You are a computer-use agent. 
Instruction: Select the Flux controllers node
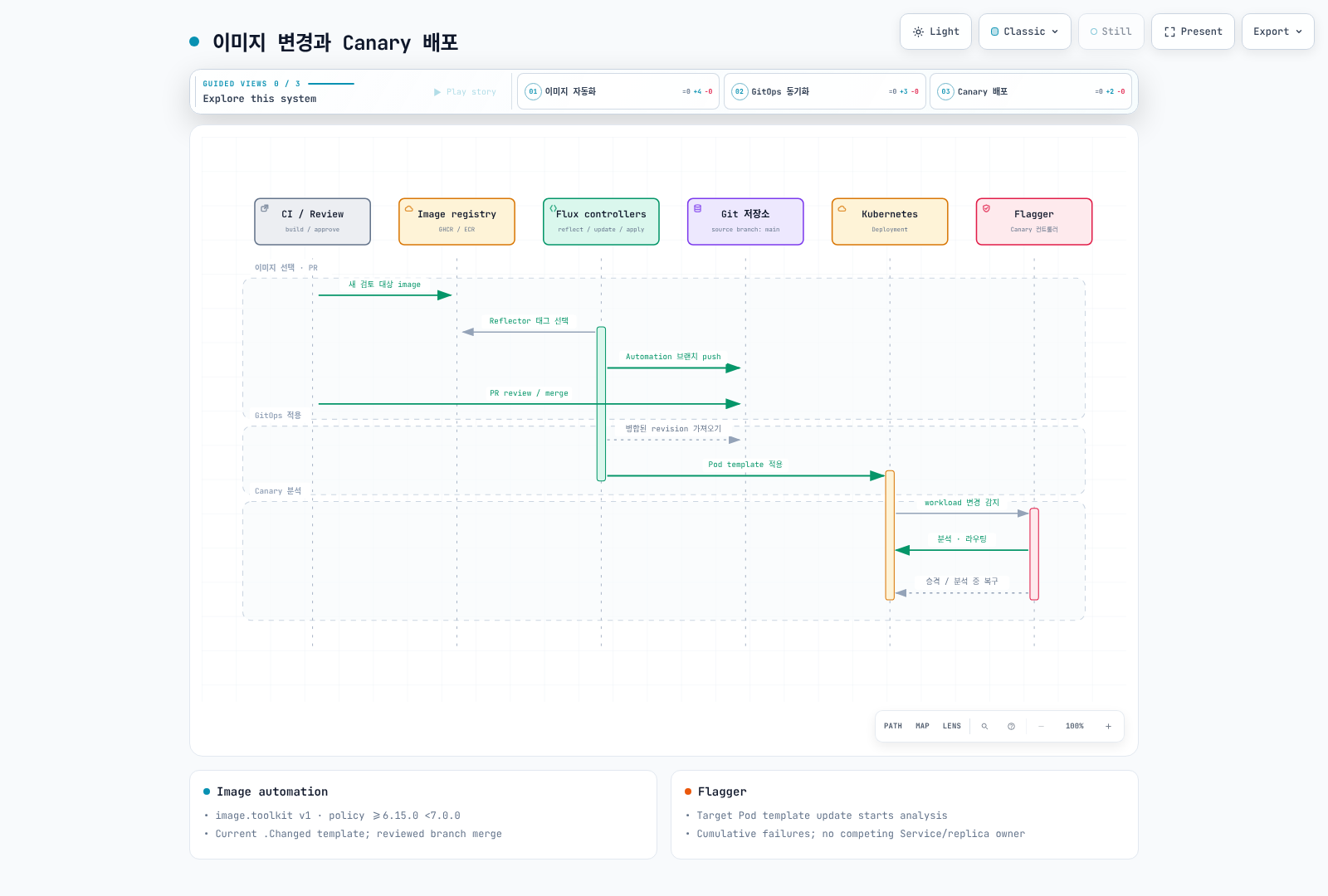pos(601,222)
